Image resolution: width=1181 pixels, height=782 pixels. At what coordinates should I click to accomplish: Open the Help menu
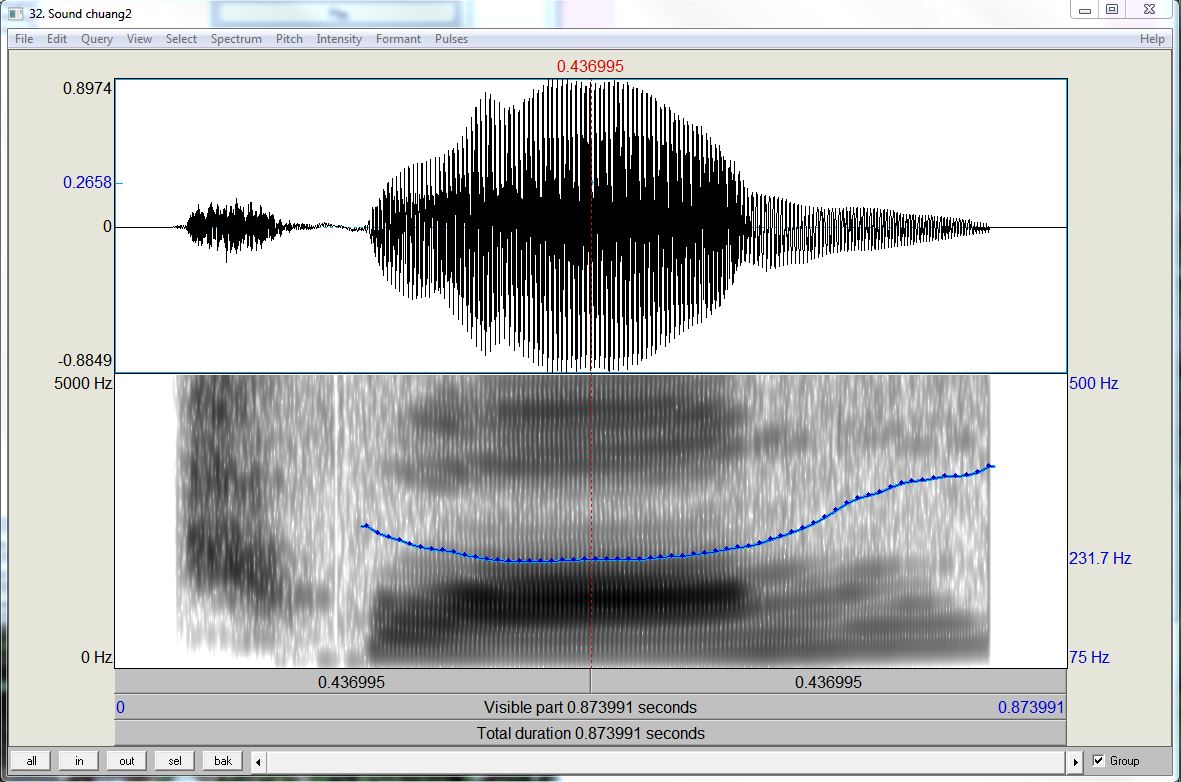[1152, 39]
